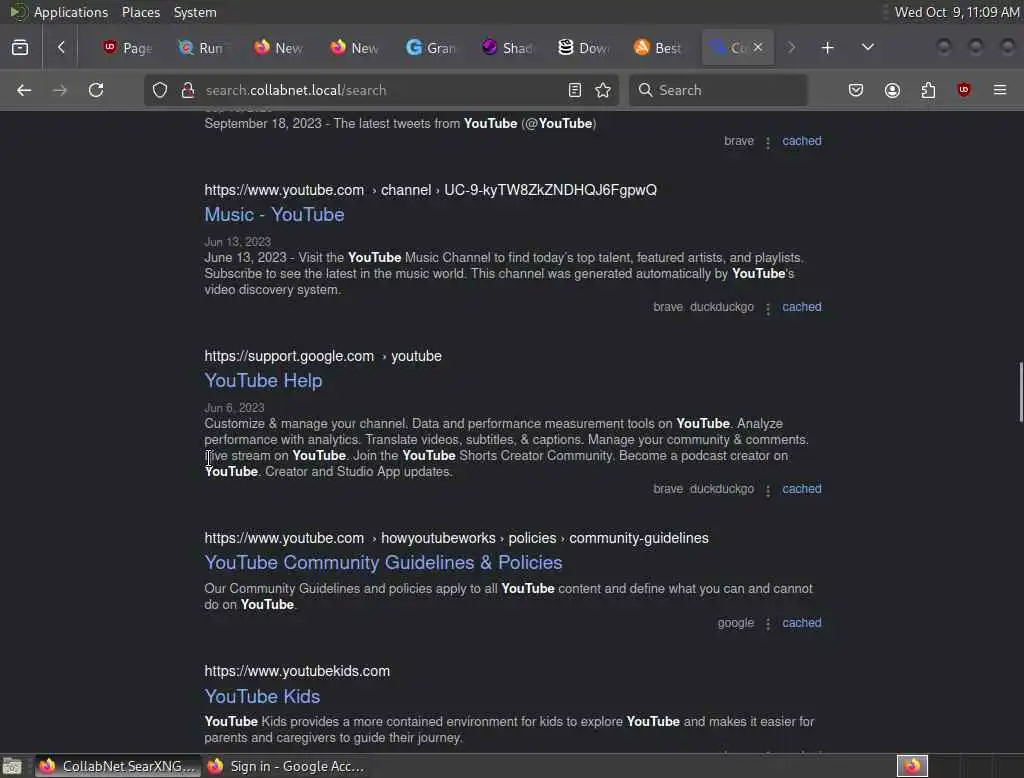This screenshot has height=778, width=1024.
Task: Open YouTube Help result
Action: click(x=263, y=380)
